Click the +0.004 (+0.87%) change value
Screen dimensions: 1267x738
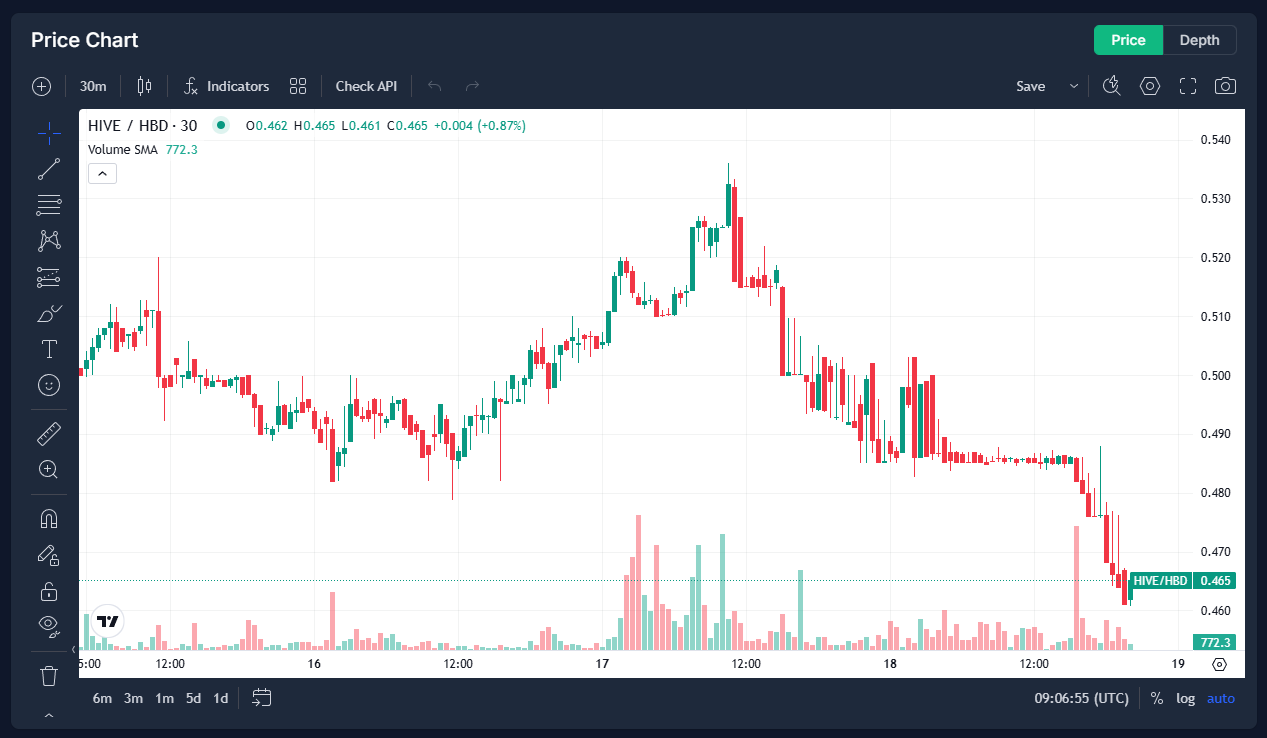[480, 125]
